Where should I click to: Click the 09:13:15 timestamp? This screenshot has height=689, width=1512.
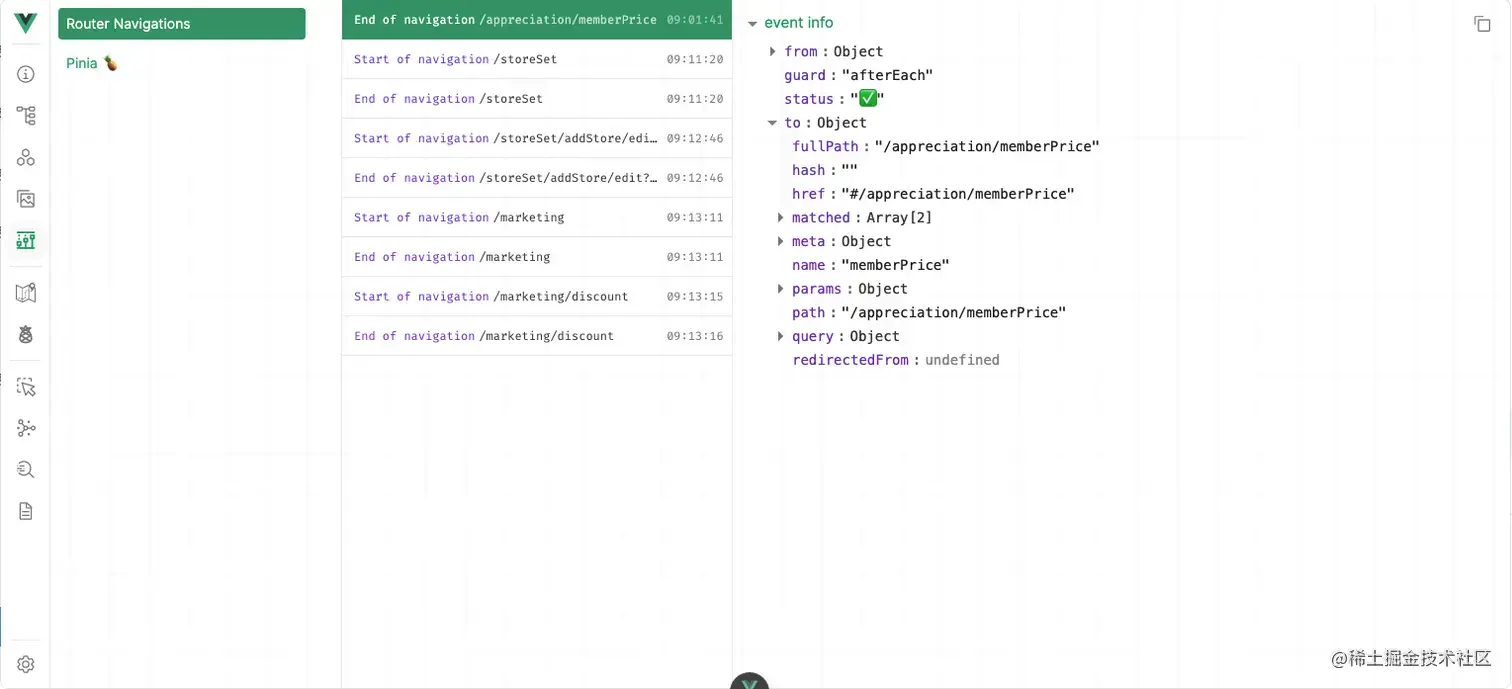[x=695, y=296]
